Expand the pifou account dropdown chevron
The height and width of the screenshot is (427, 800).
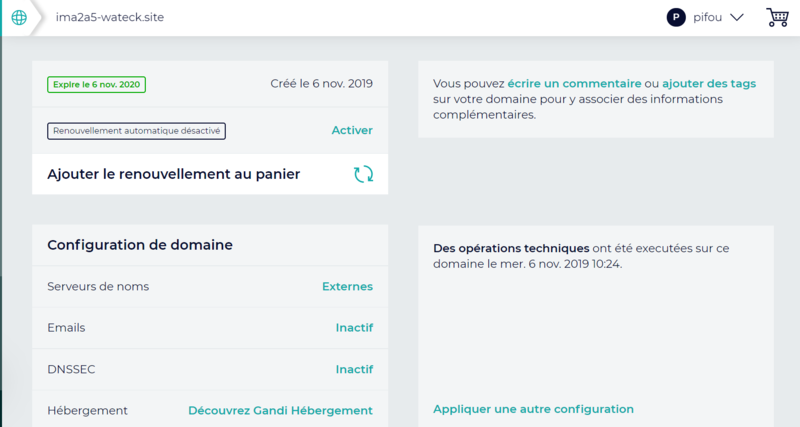pyautogui.click(x=737, y=17)
